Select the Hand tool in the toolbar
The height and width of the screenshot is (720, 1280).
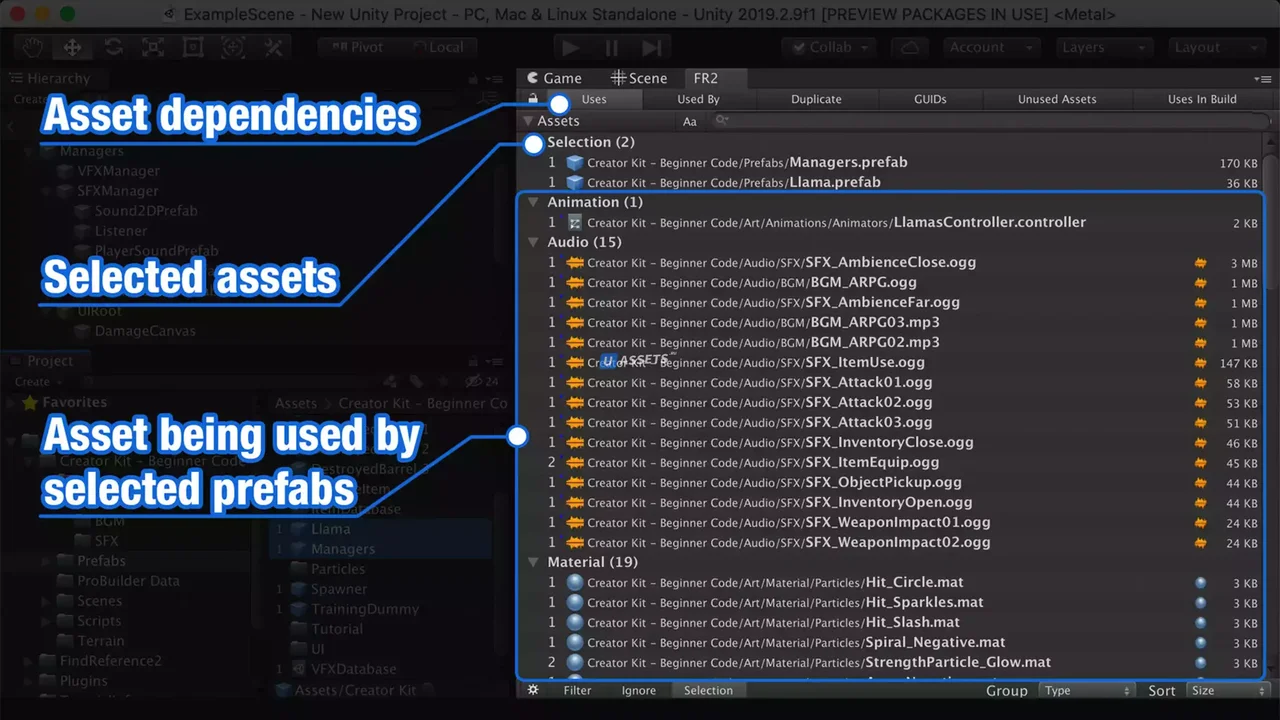pos(33,47)
